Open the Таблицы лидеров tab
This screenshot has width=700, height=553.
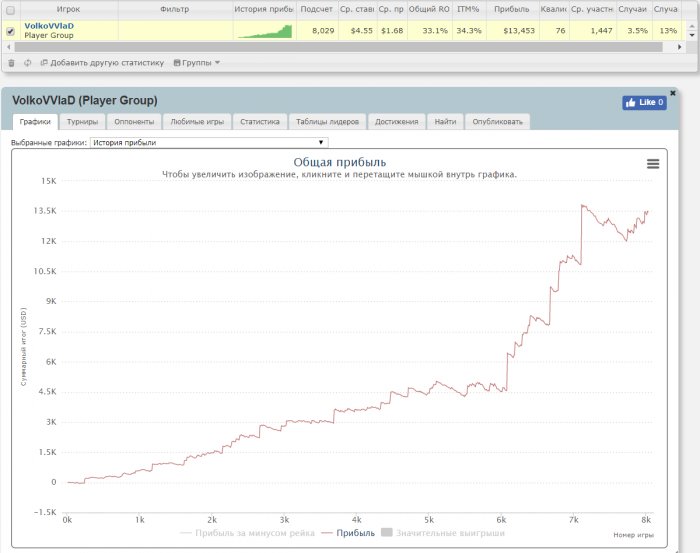pos(327,121)
